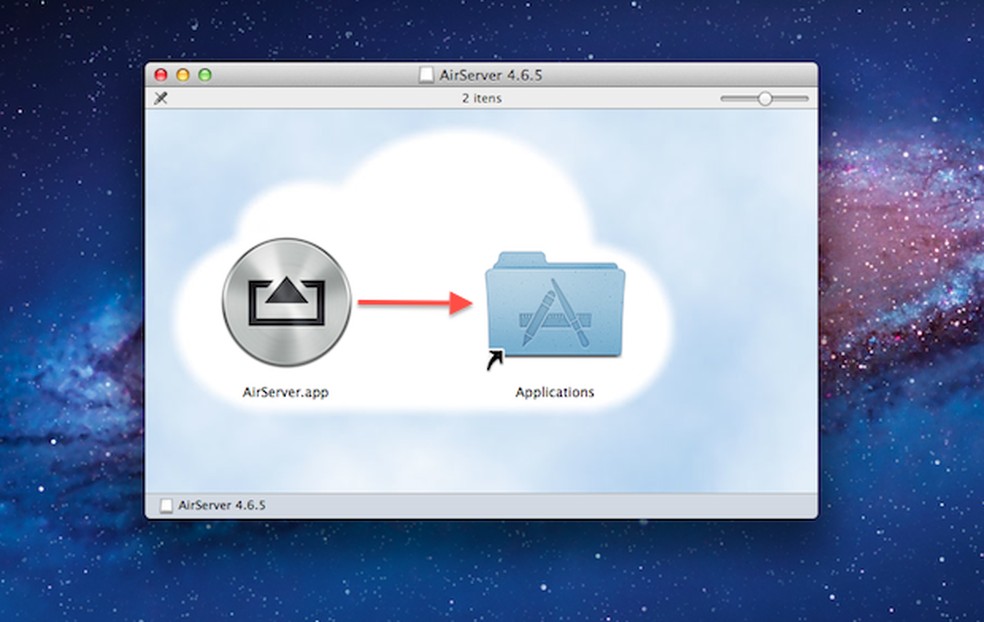Click the disk icon in the path bar
984x622 pixels.
[x=166, y=505]
